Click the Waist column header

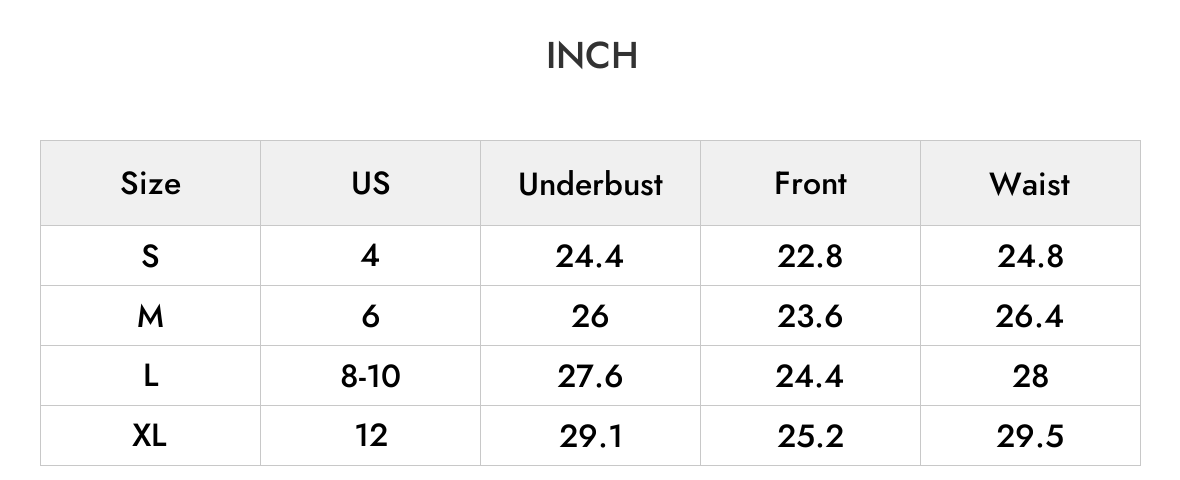(x=1029, y=184)
